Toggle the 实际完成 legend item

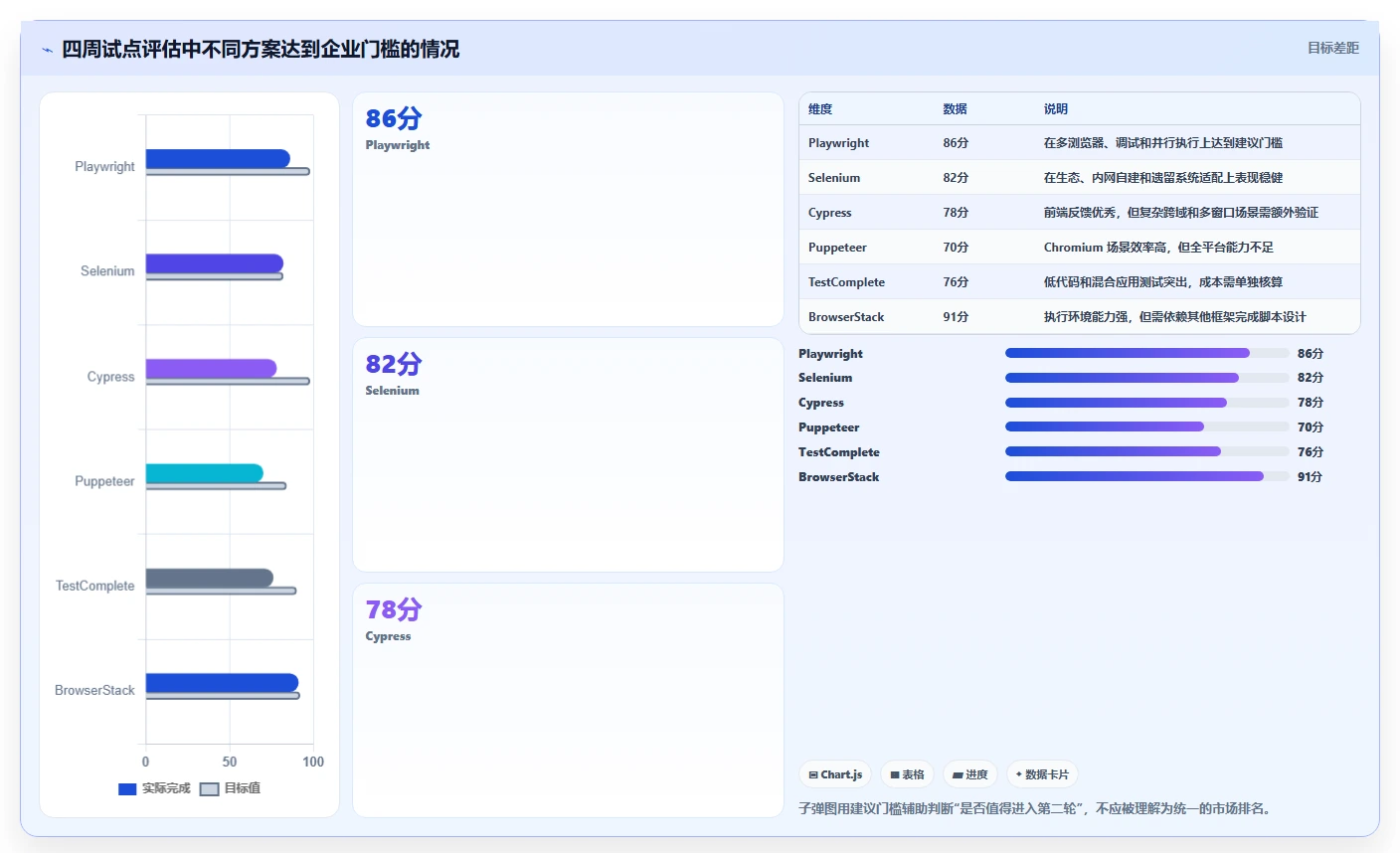pos(154,788)
